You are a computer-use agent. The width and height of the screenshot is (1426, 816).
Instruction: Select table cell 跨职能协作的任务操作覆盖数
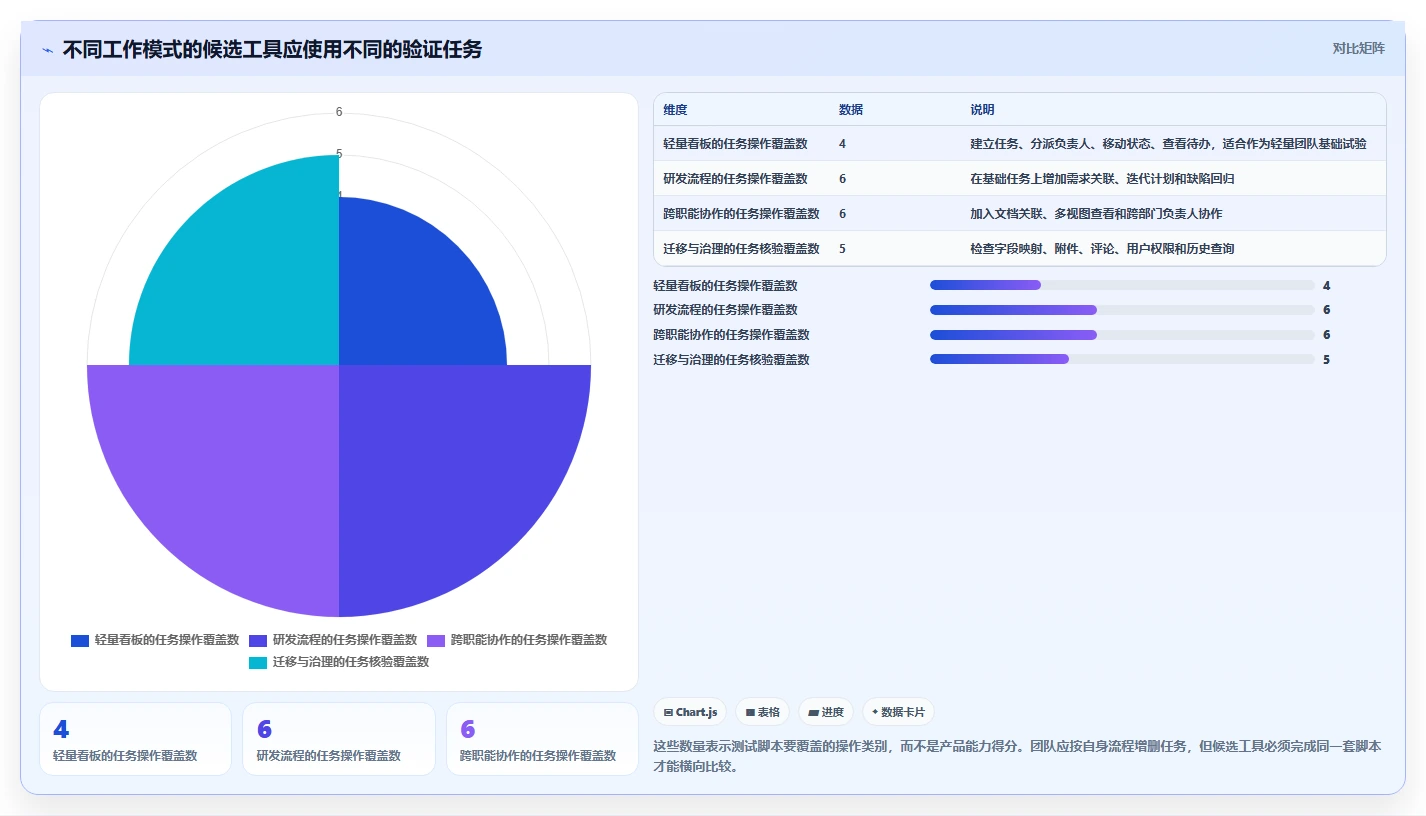(741, 214)
